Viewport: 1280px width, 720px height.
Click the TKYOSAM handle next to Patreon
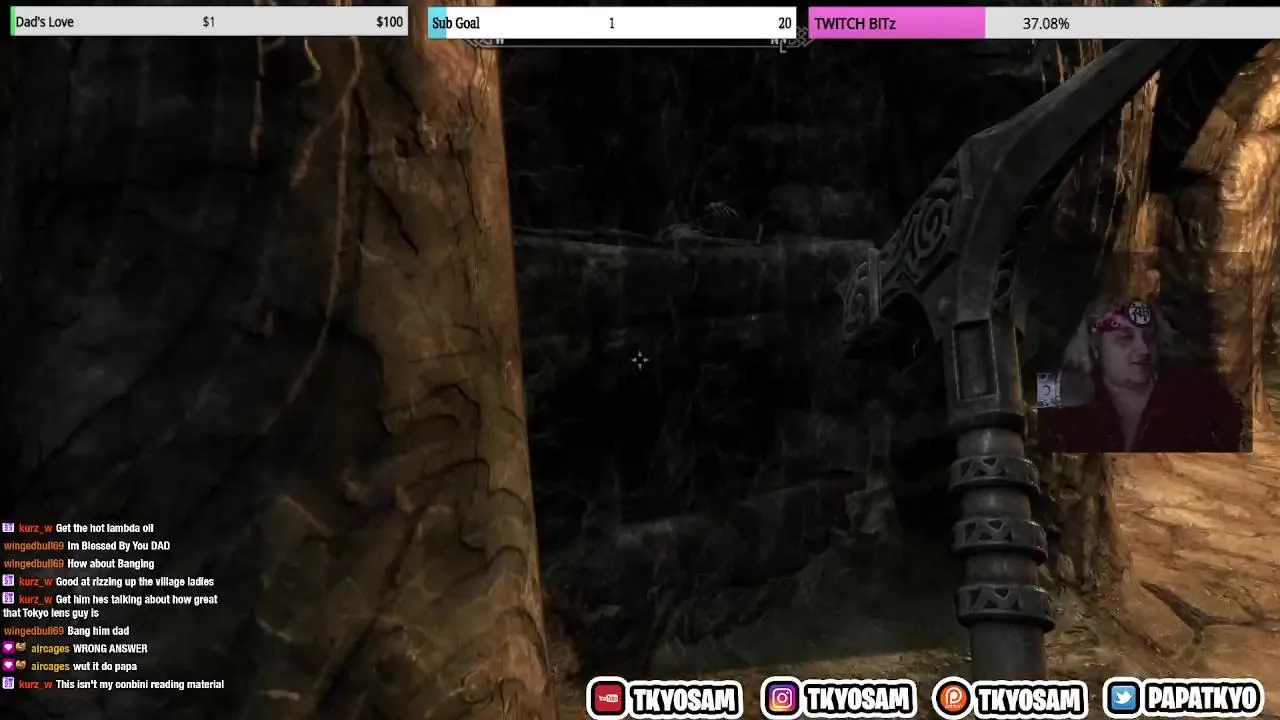click(x=1031, y=699)
